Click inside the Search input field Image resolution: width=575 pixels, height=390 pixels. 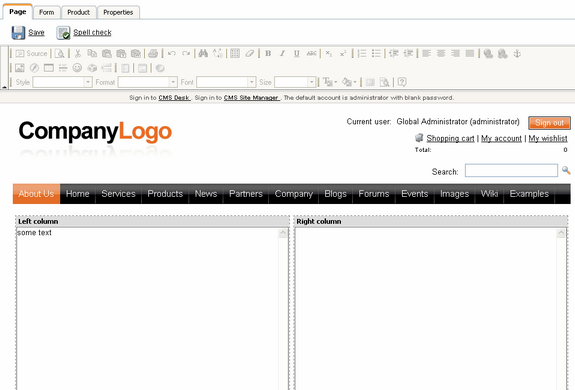[x=511, y=170]
